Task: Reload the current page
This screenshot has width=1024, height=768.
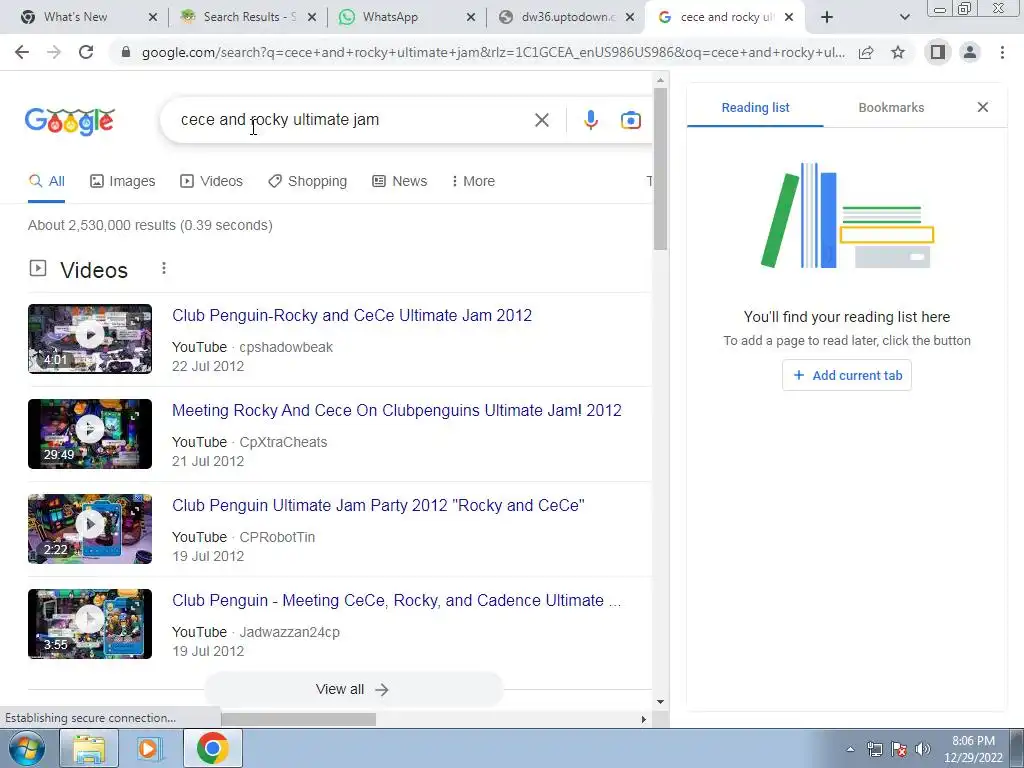Action: click(86, 52)
